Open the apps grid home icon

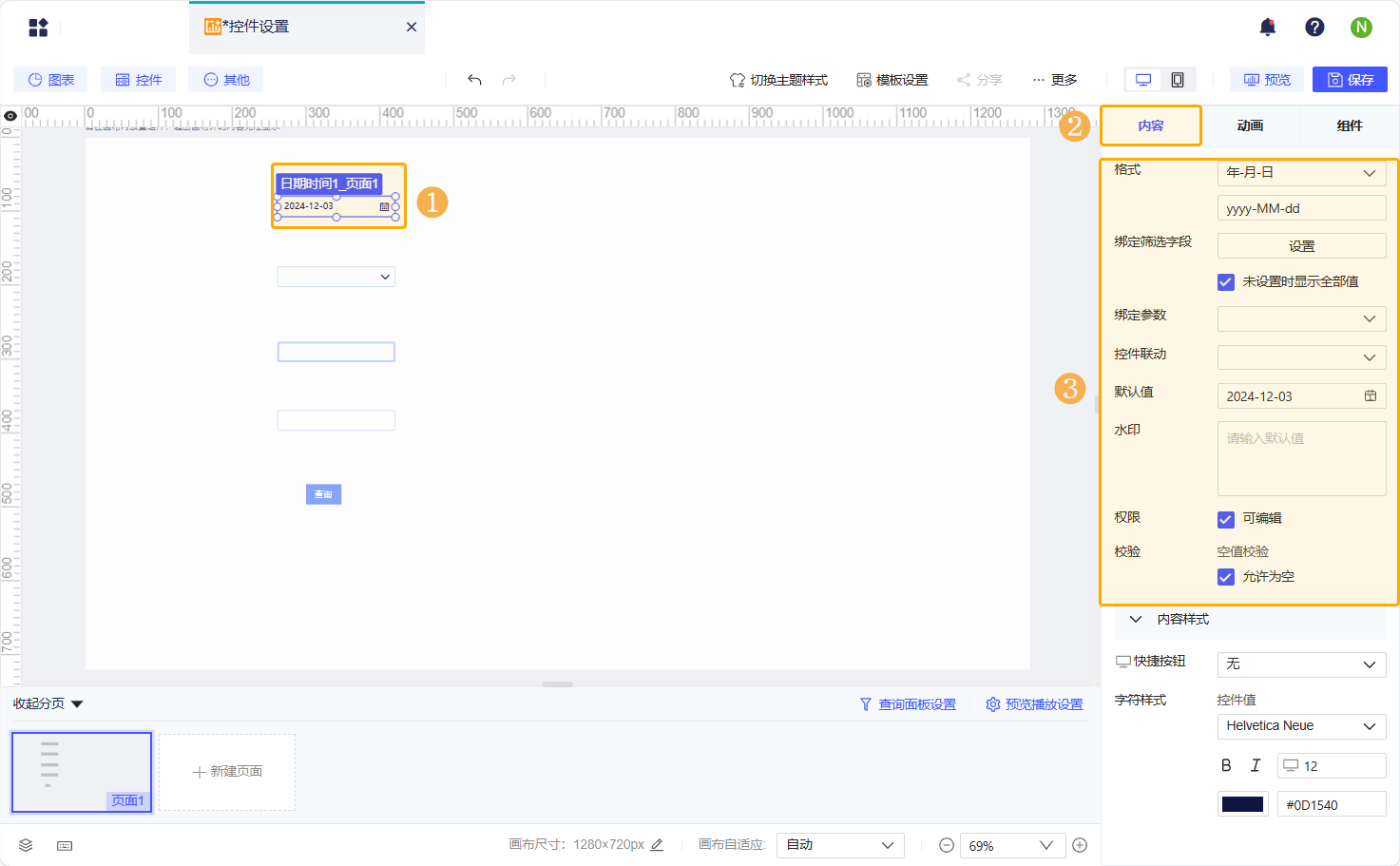pos(38,28)
